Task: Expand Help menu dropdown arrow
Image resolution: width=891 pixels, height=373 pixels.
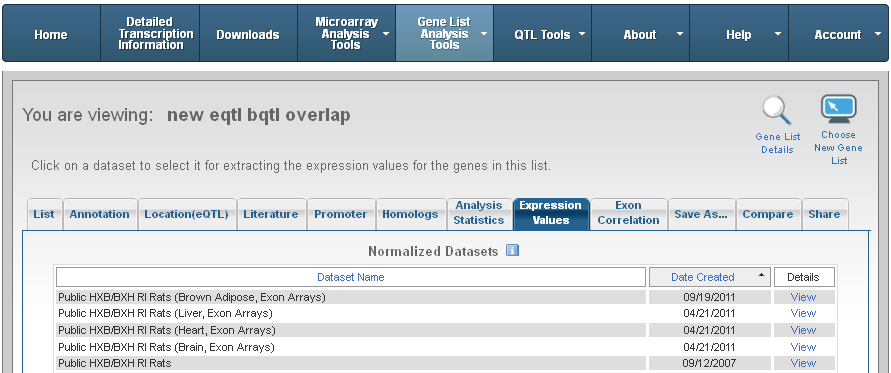Action: click(778, 34)
